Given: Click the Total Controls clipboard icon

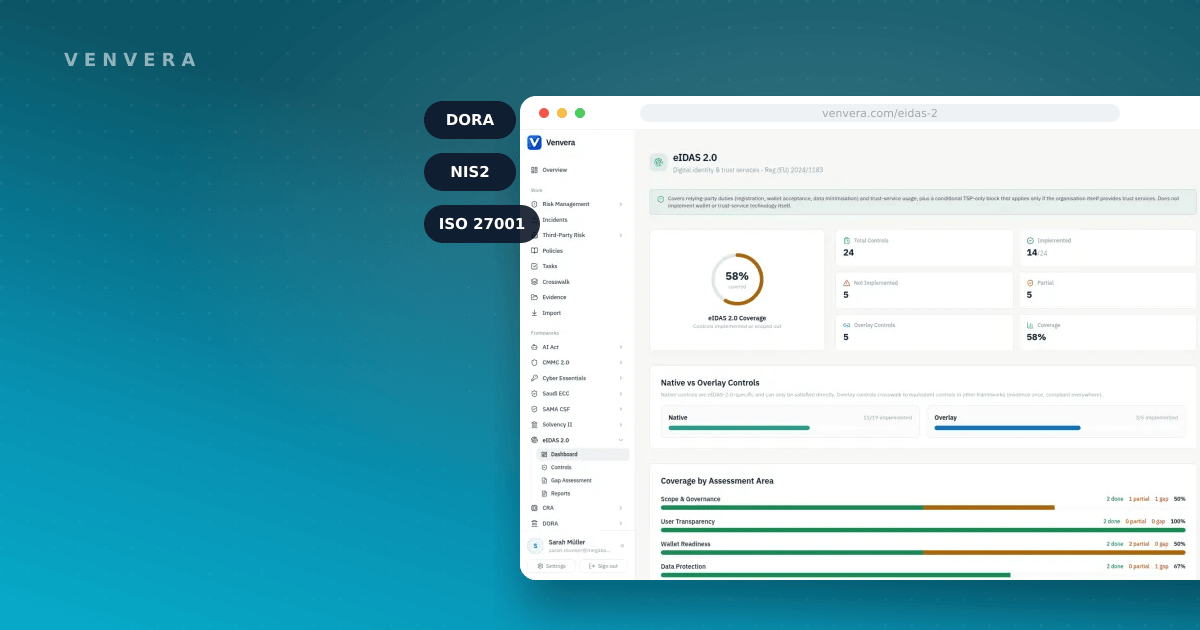Looking at the screenshot, I should (x=846, y=241).
